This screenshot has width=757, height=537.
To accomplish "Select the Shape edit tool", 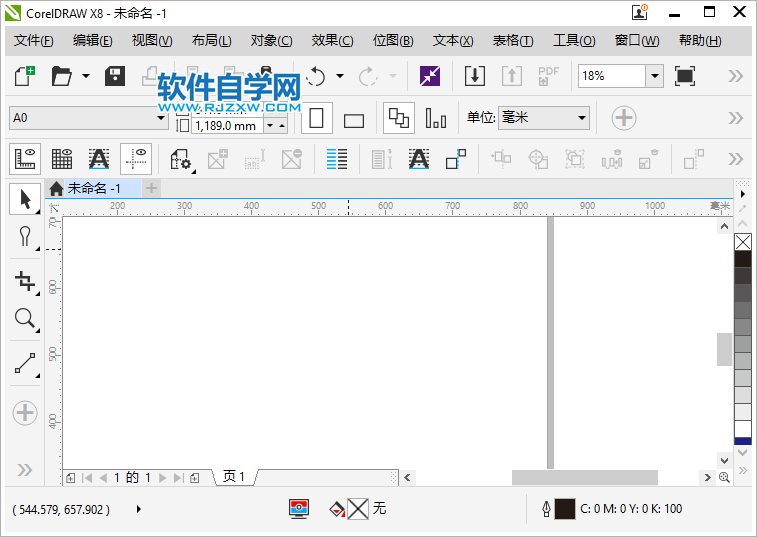I will point(25,237).
